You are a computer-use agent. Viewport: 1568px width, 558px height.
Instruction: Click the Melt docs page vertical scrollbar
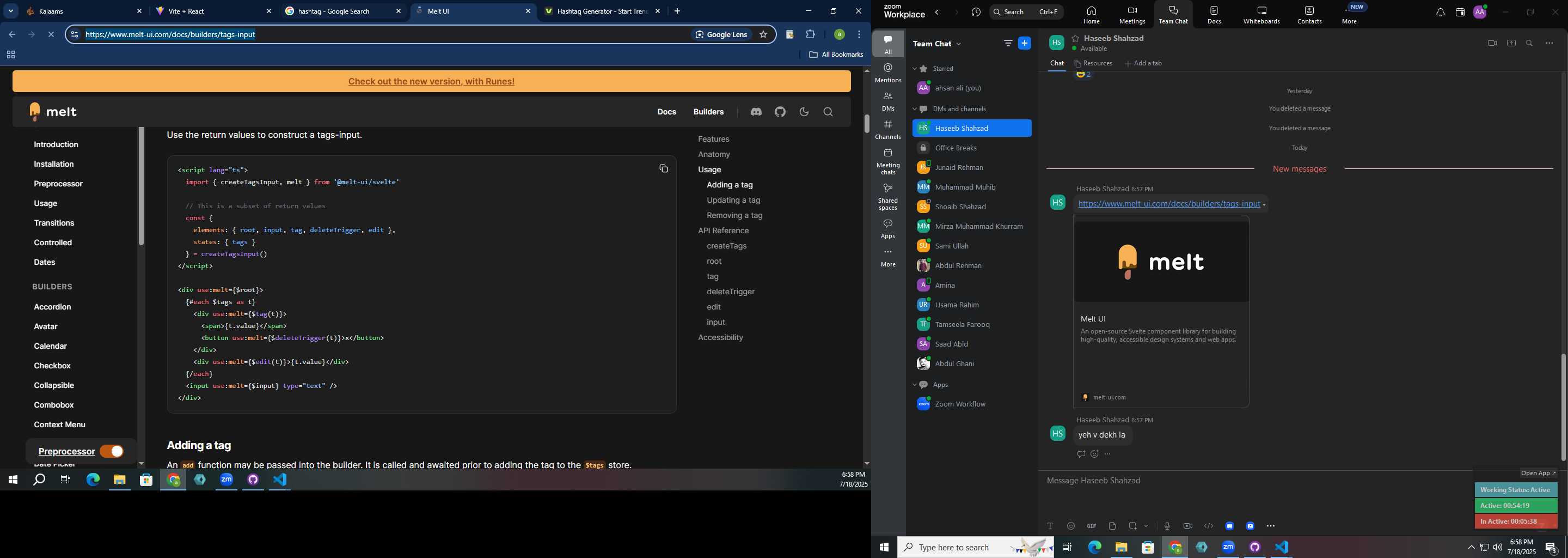[867, 124]
